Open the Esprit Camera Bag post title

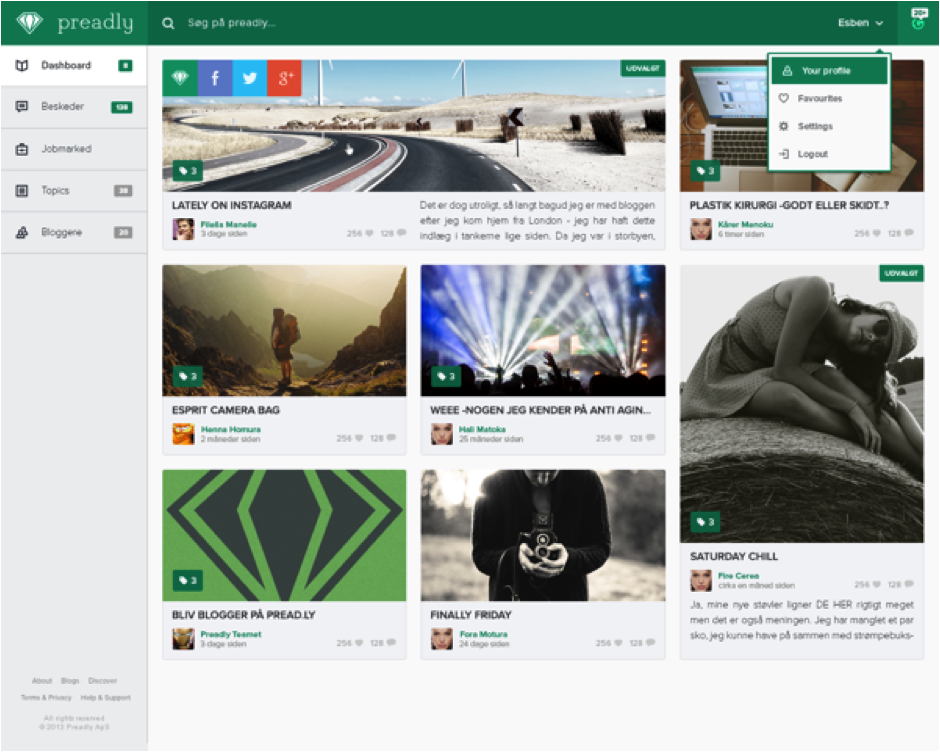[226, 410]
